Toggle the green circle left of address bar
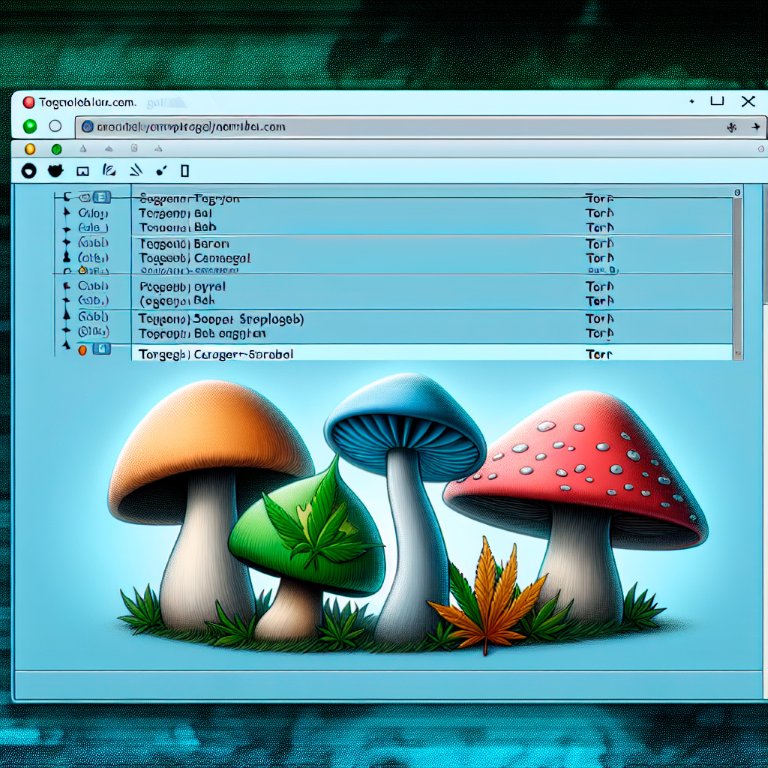 (x=29, y=127)
